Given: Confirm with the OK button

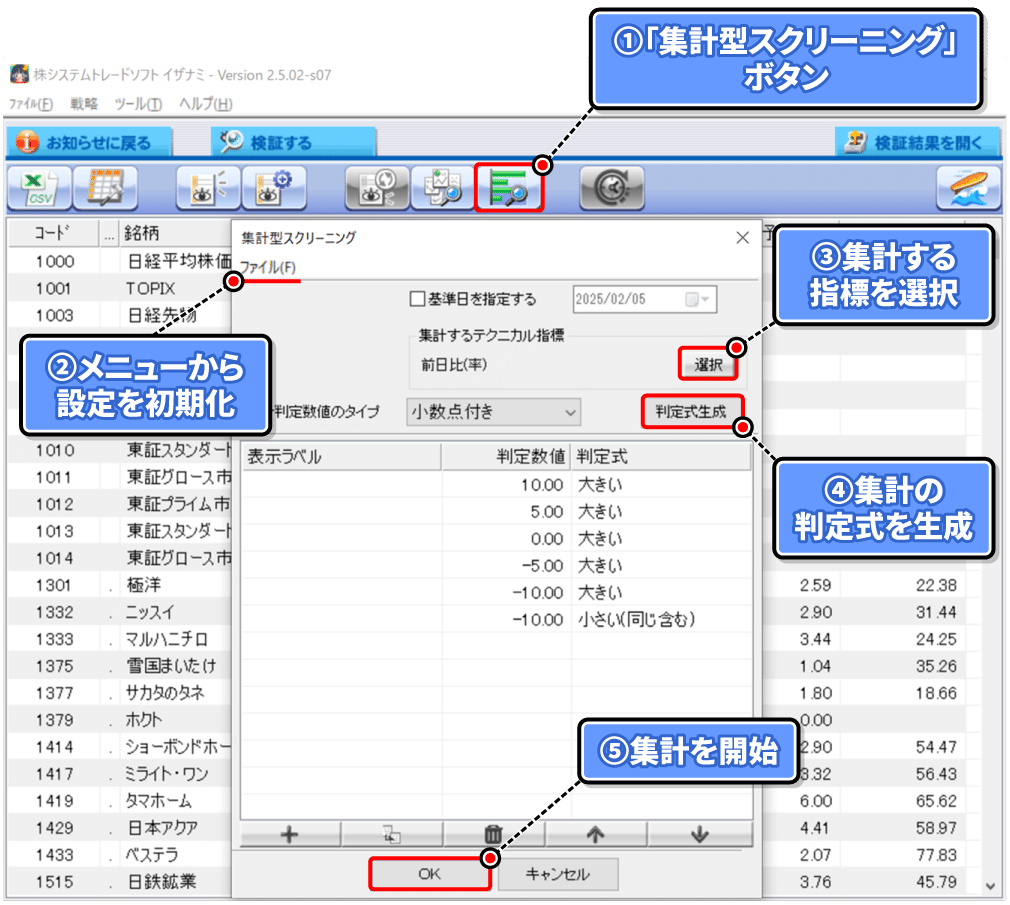Looking at the screenshot, I should tap(430, 874).
